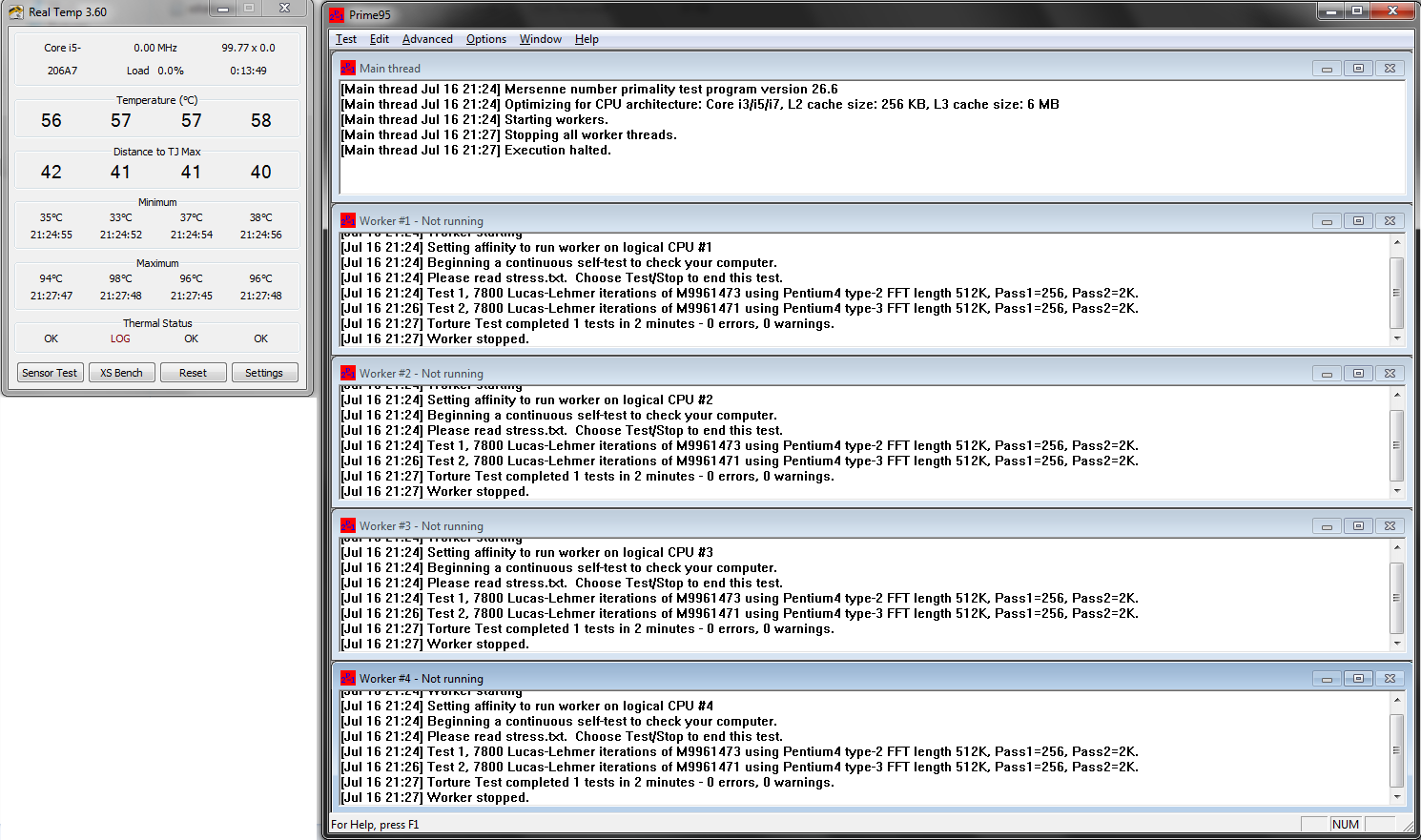The width and height of the screenshot is (1421, 840).
Task: Maximize the Worker #2 child window
Action: [1358, 374]
